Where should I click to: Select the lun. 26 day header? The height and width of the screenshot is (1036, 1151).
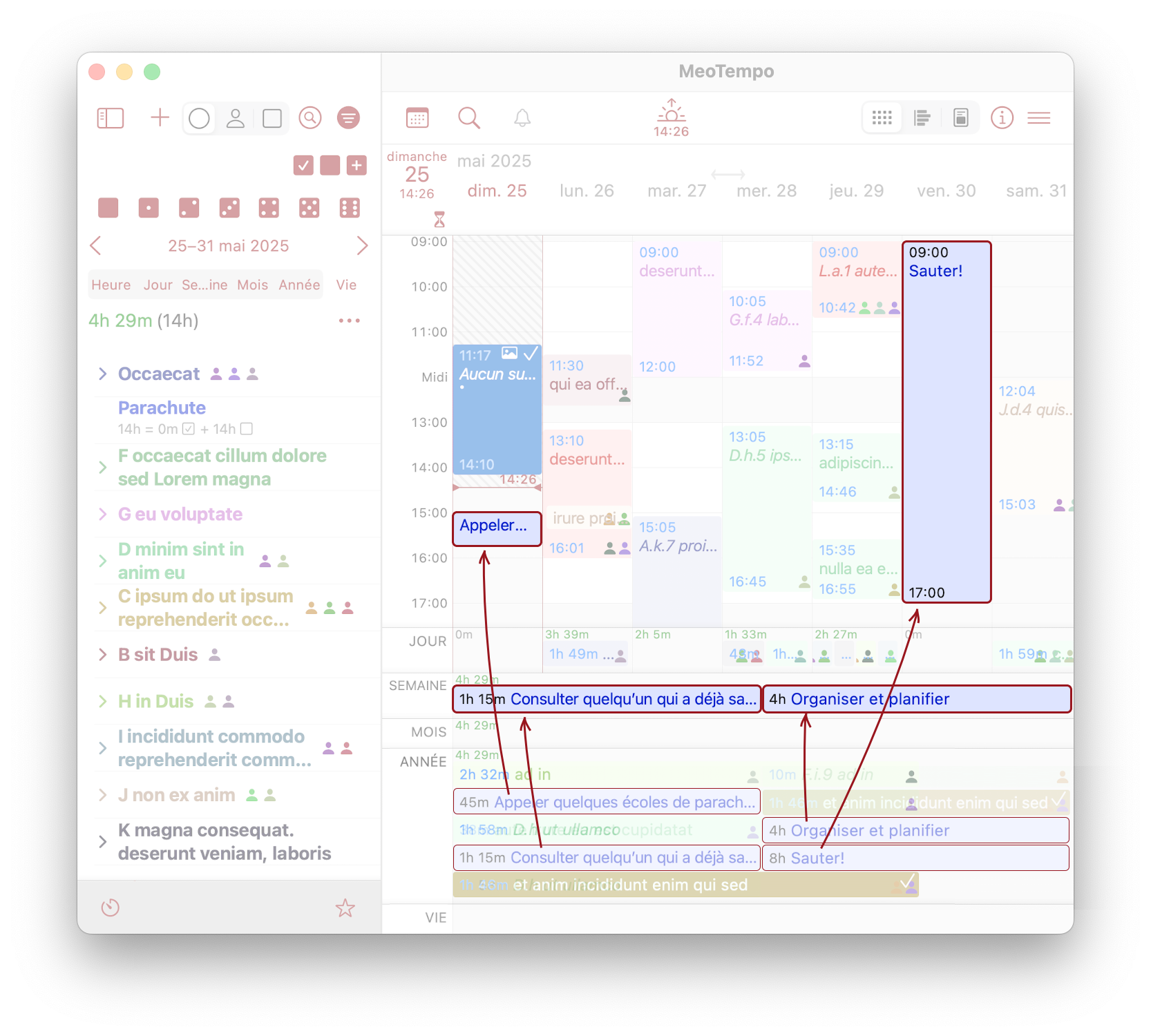pos(587,191)
